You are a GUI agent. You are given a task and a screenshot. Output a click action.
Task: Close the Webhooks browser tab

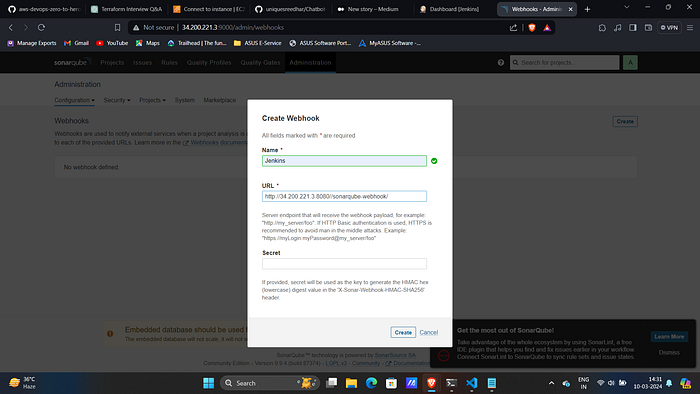pyautogui.click(x=570, y=9)
